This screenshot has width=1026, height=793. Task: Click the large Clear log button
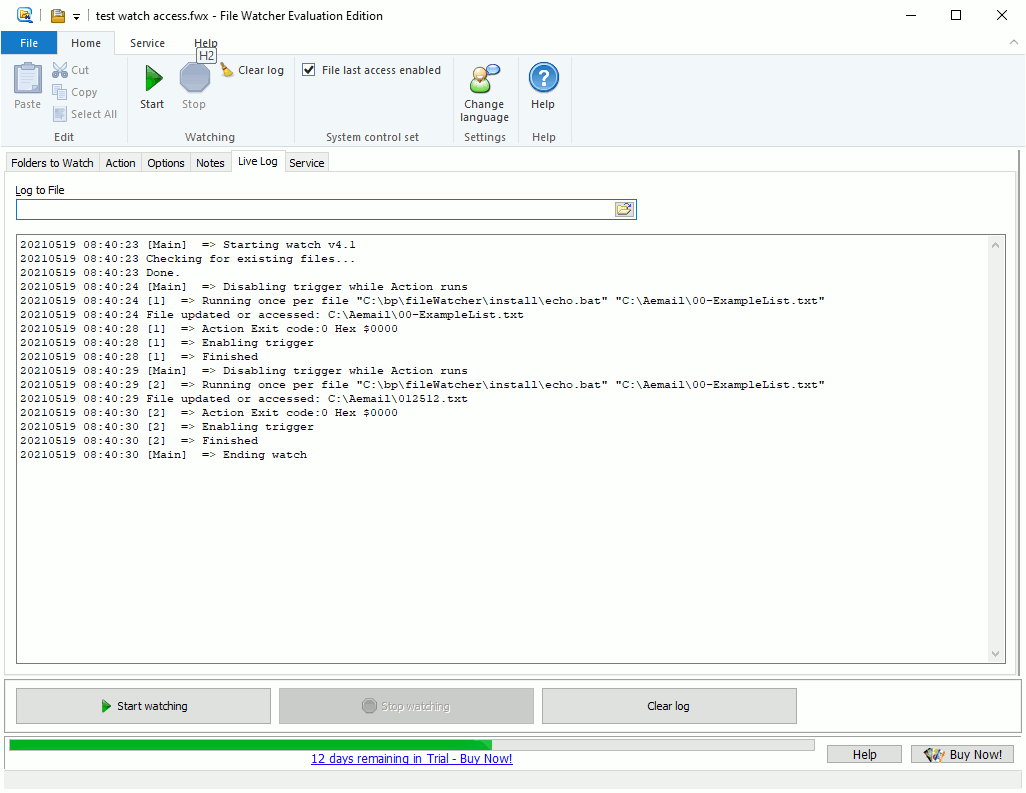tap(668, 706)
